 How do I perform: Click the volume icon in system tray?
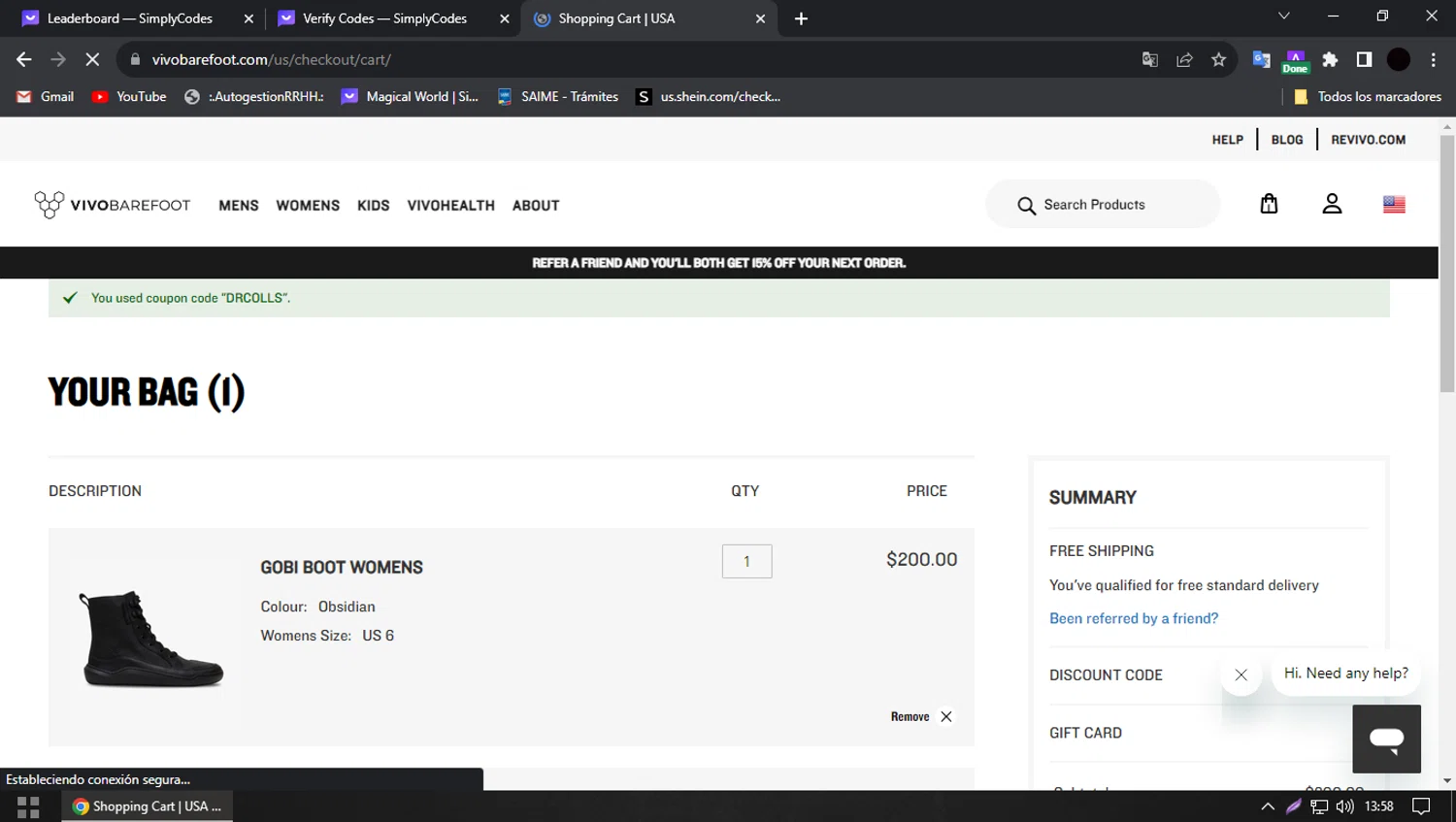[x=1344, y=806]
